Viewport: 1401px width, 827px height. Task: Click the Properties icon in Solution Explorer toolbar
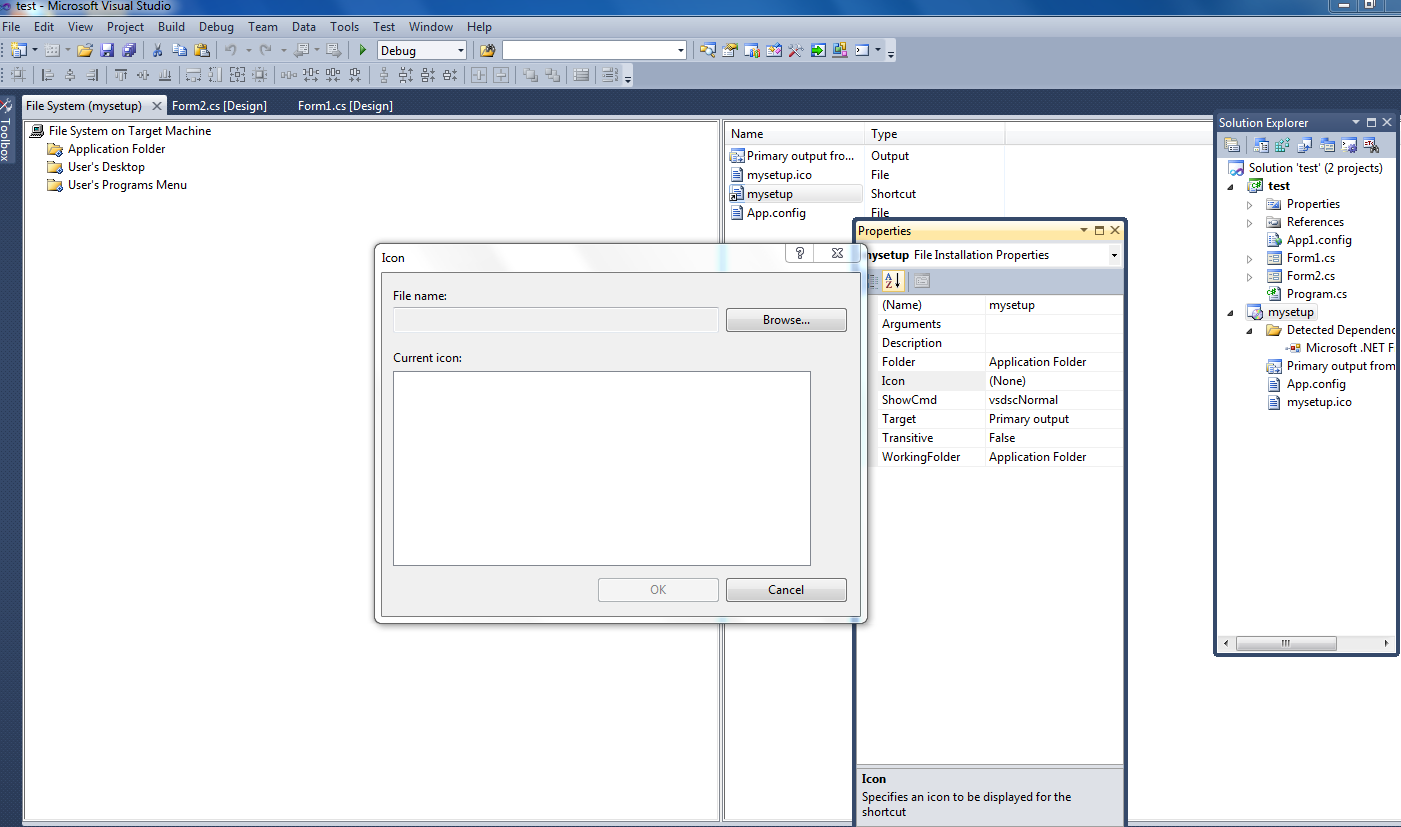pos(1232,144)
